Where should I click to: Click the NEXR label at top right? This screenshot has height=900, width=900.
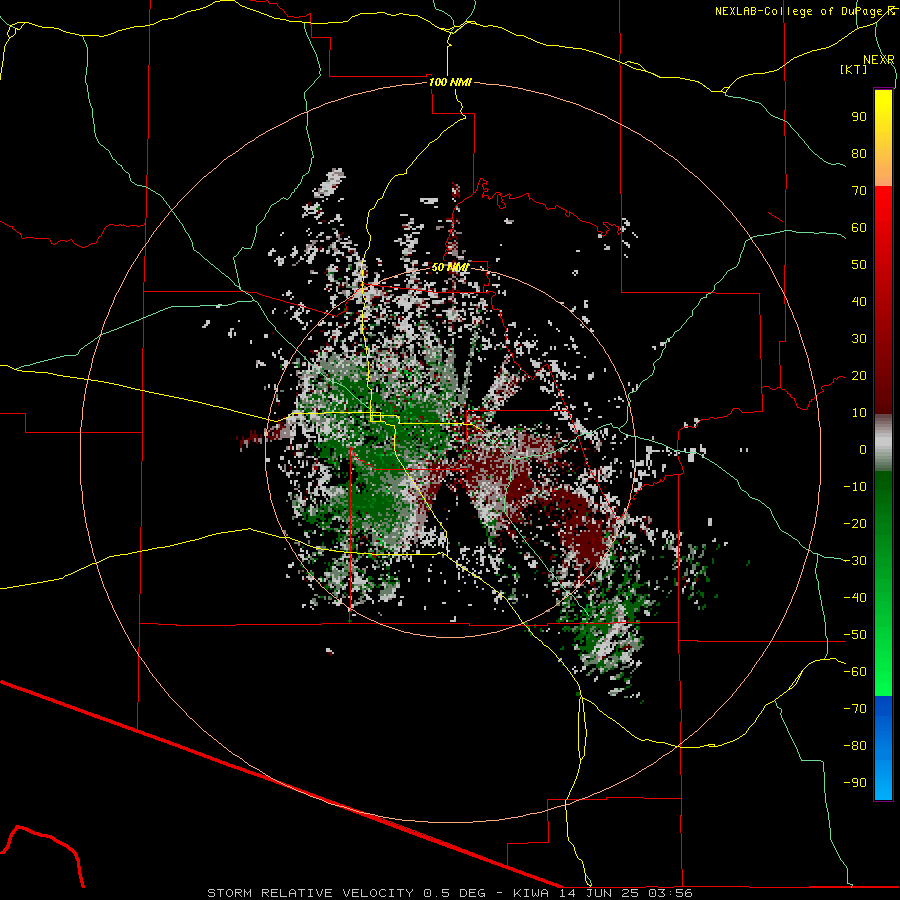[x=878, y=60]
